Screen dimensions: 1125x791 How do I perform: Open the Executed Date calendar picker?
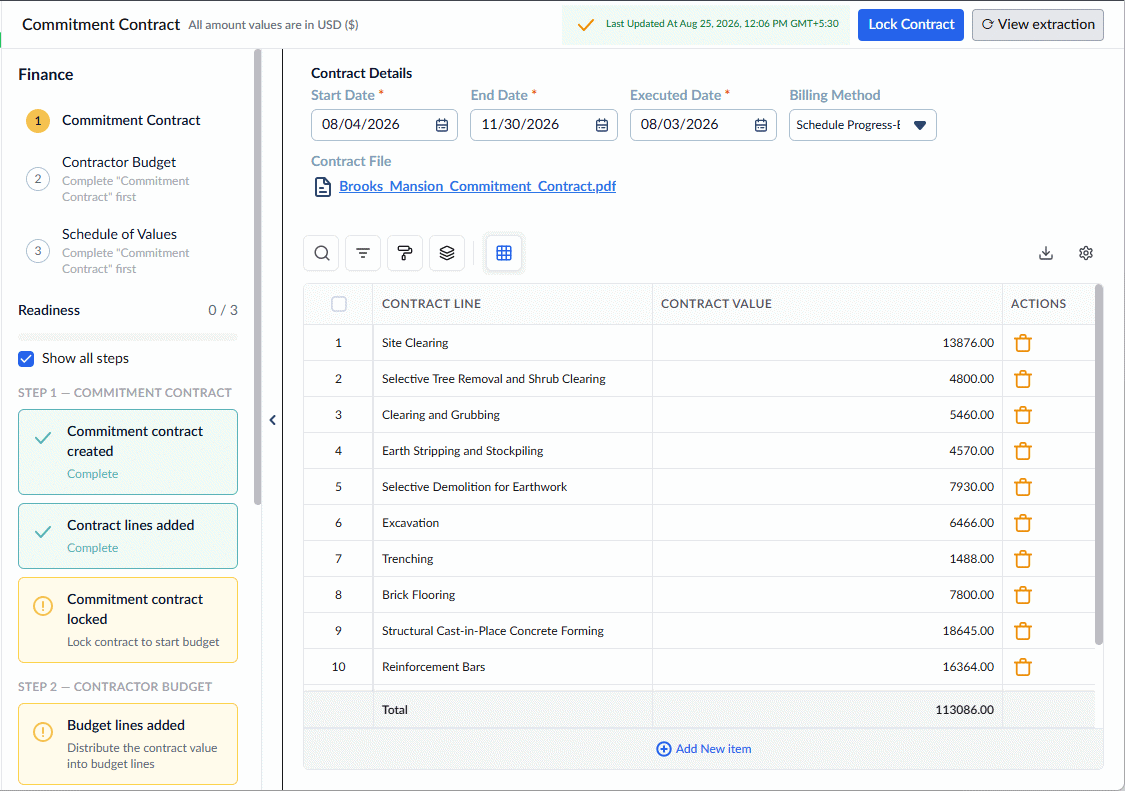click(x=761, y=125)
